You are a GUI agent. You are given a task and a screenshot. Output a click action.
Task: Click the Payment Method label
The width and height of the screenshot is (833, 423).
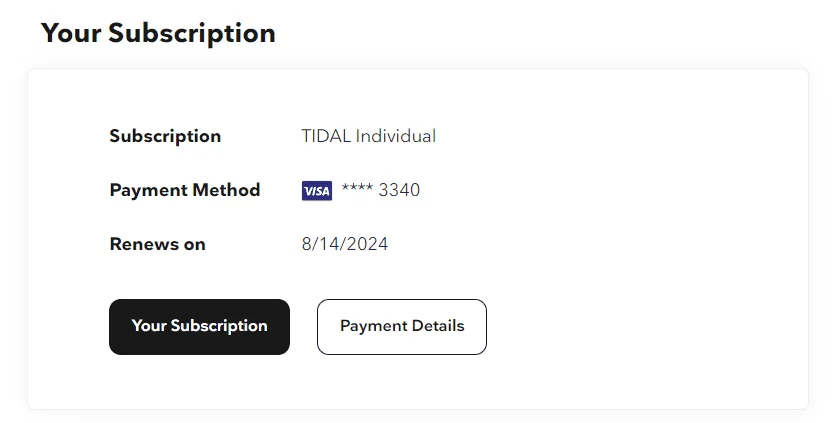pos(185,190)
